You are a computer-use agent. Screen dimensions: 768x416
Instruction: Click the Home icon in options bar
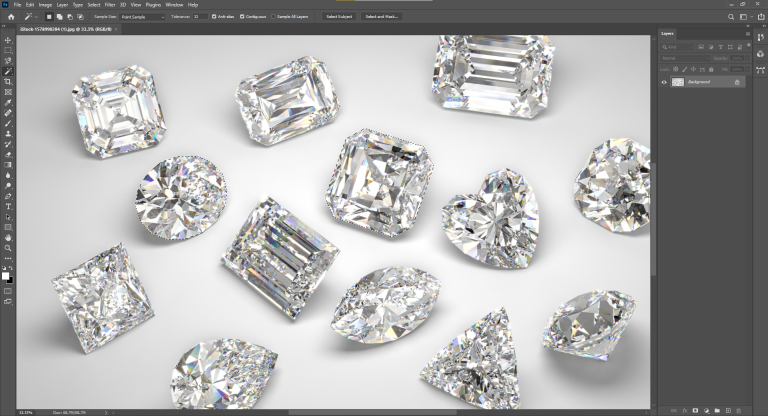11,17
